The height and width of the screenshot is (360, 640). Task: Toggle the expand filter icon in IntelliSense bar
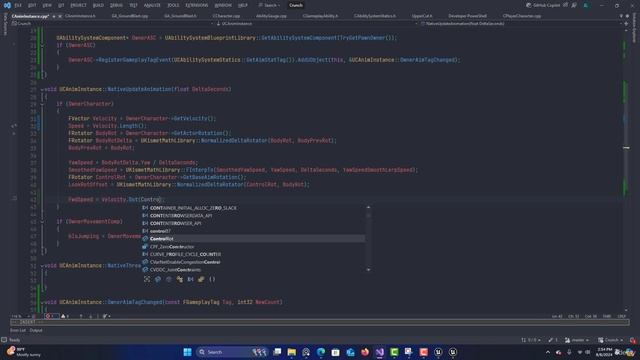(147, 279)
